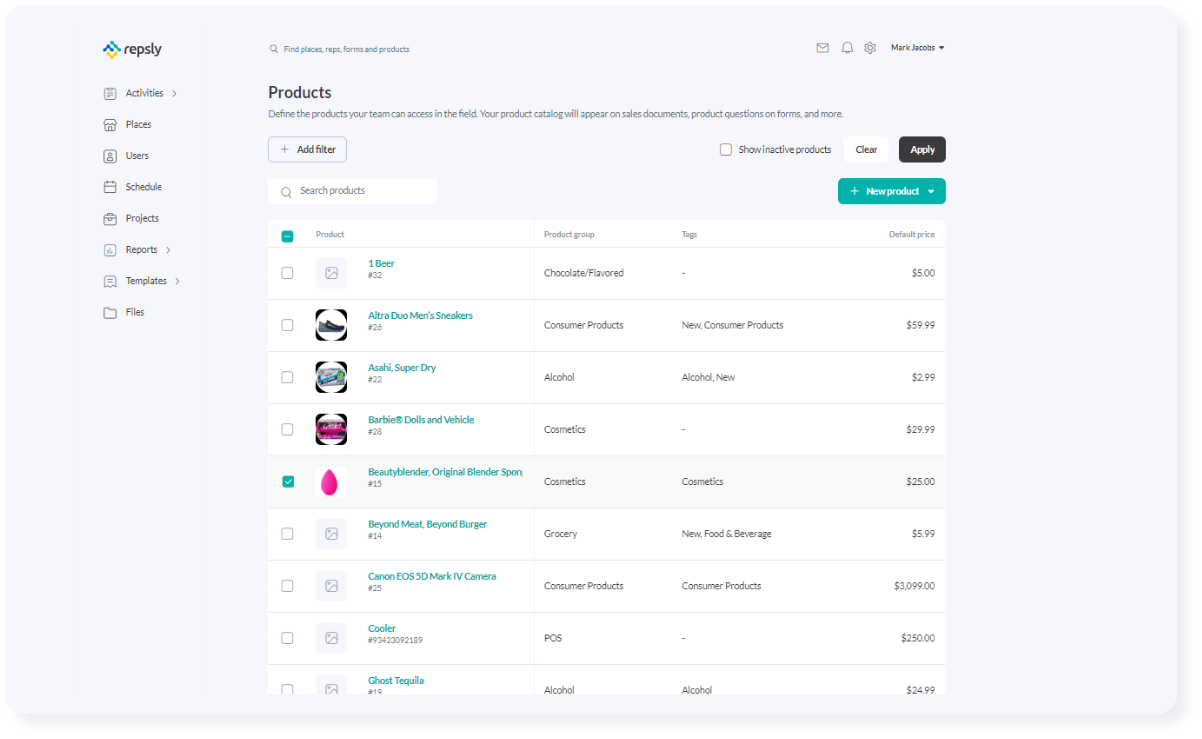Check the Altra Duo Men's Sneakers checkbox
Viewport: 1202px width, 739px height.
287,325
